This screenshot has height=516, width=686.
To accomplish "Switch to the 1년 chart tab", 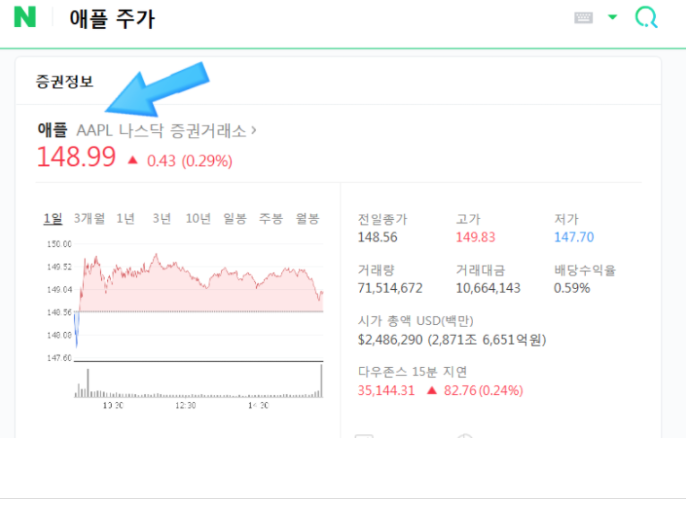I will (126, 218).
